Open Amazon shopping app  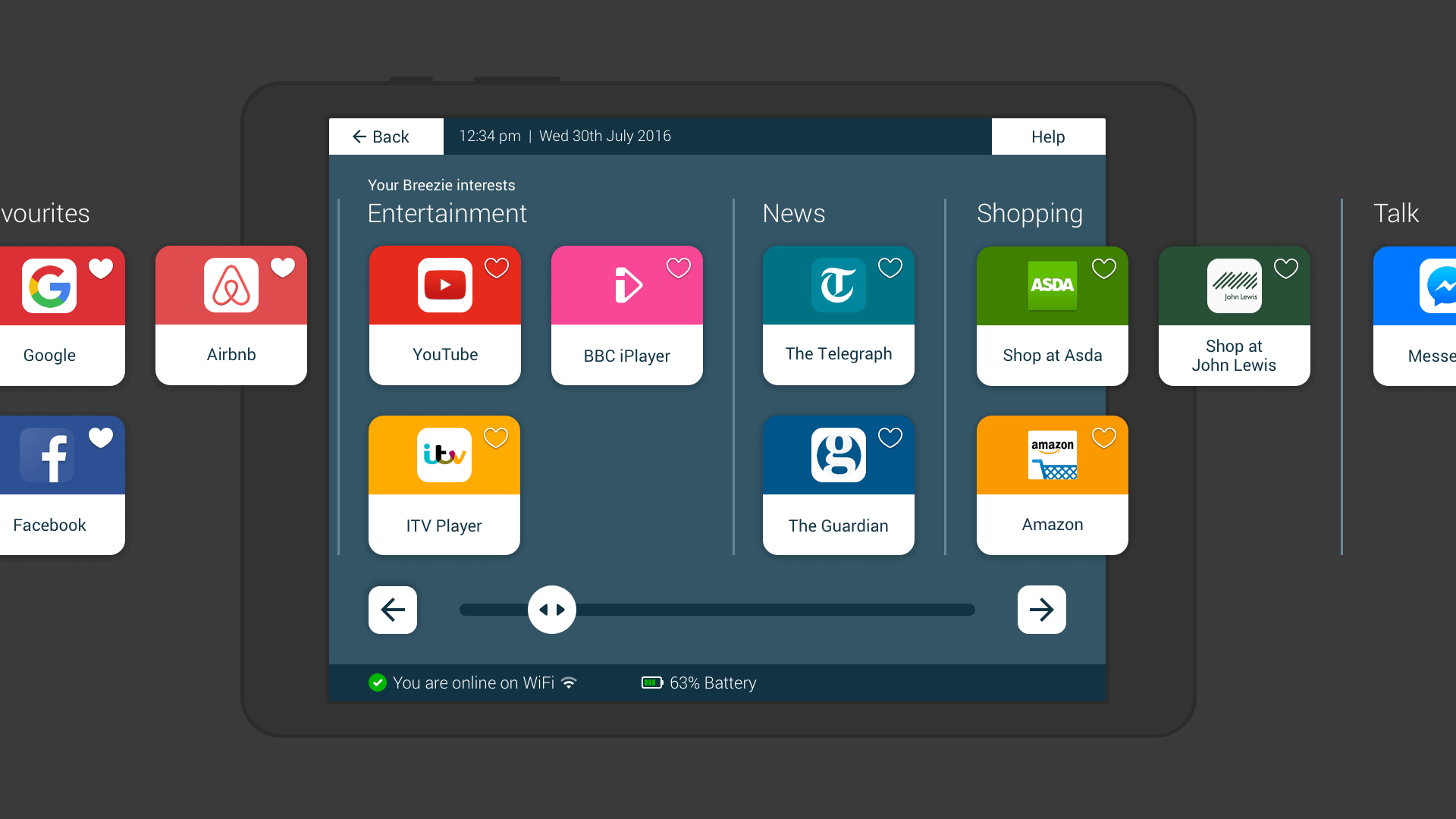pos(1052,484)
